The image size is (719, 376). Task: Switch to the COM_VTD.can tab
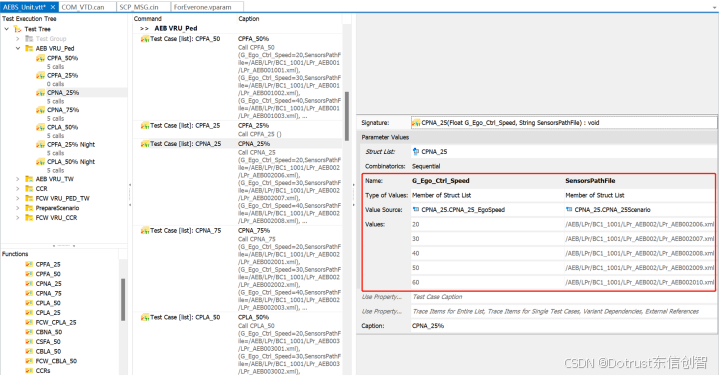[83, 7]
